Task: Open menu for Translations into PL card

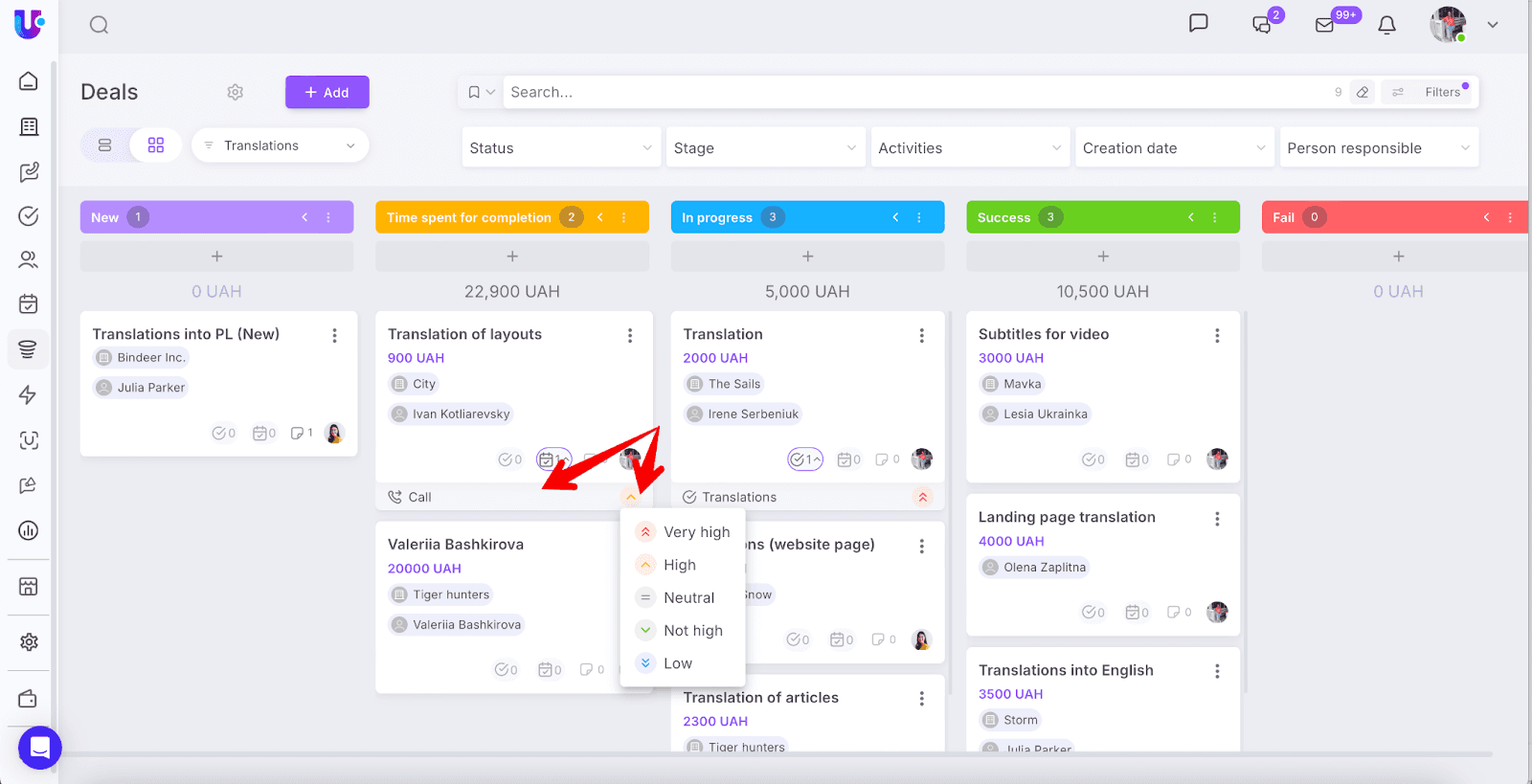Action: [x=334, y=335]
